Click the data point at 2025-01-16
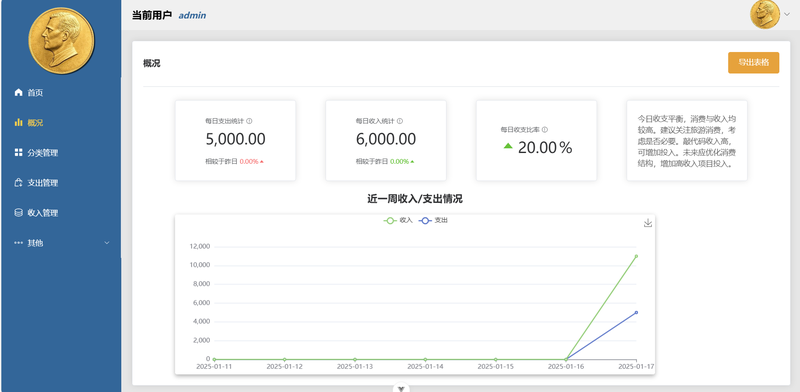 pos(566,359)
